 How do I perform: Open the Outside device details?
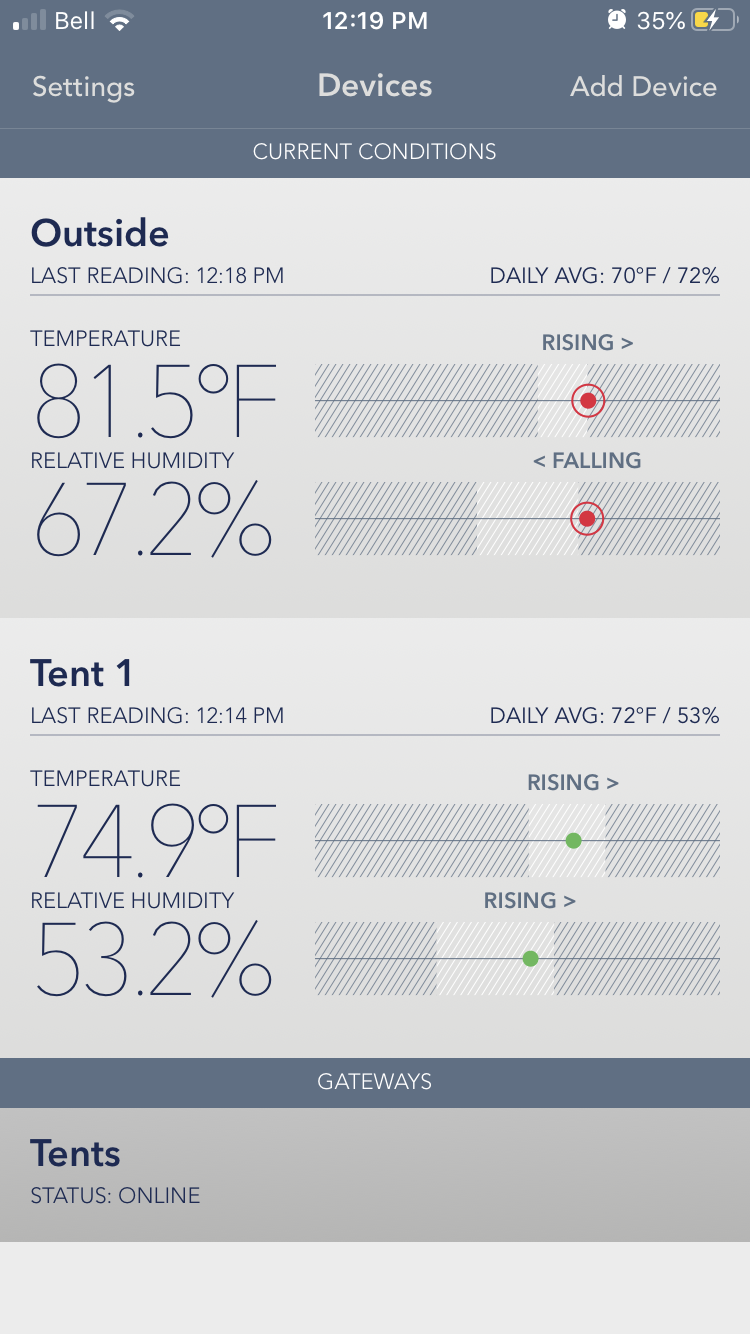click(x=100, y=234)
